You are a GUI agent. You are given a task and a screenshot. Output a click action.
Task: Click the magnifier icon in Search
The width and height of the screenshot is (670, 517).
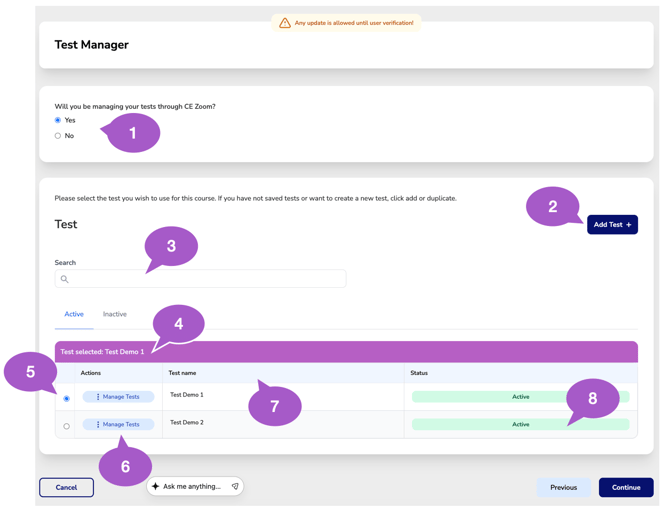(x=65, y=279)
